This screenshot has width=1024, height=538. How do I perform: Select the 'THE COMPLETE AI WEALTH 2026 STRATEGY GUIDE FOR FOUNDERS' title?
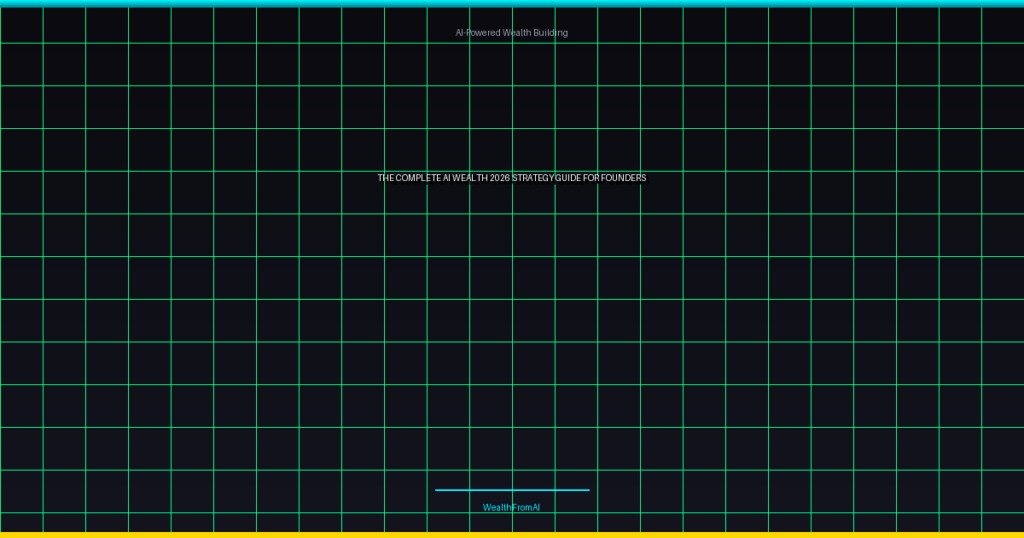coord(512,178)
